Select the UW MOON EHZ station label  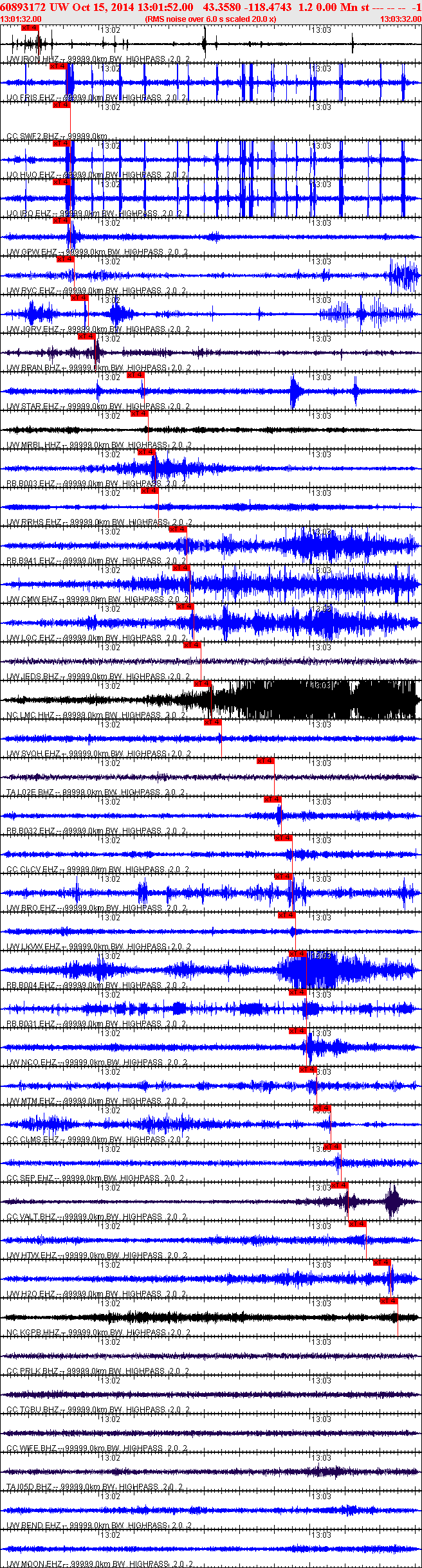(x=34, y=1564)
